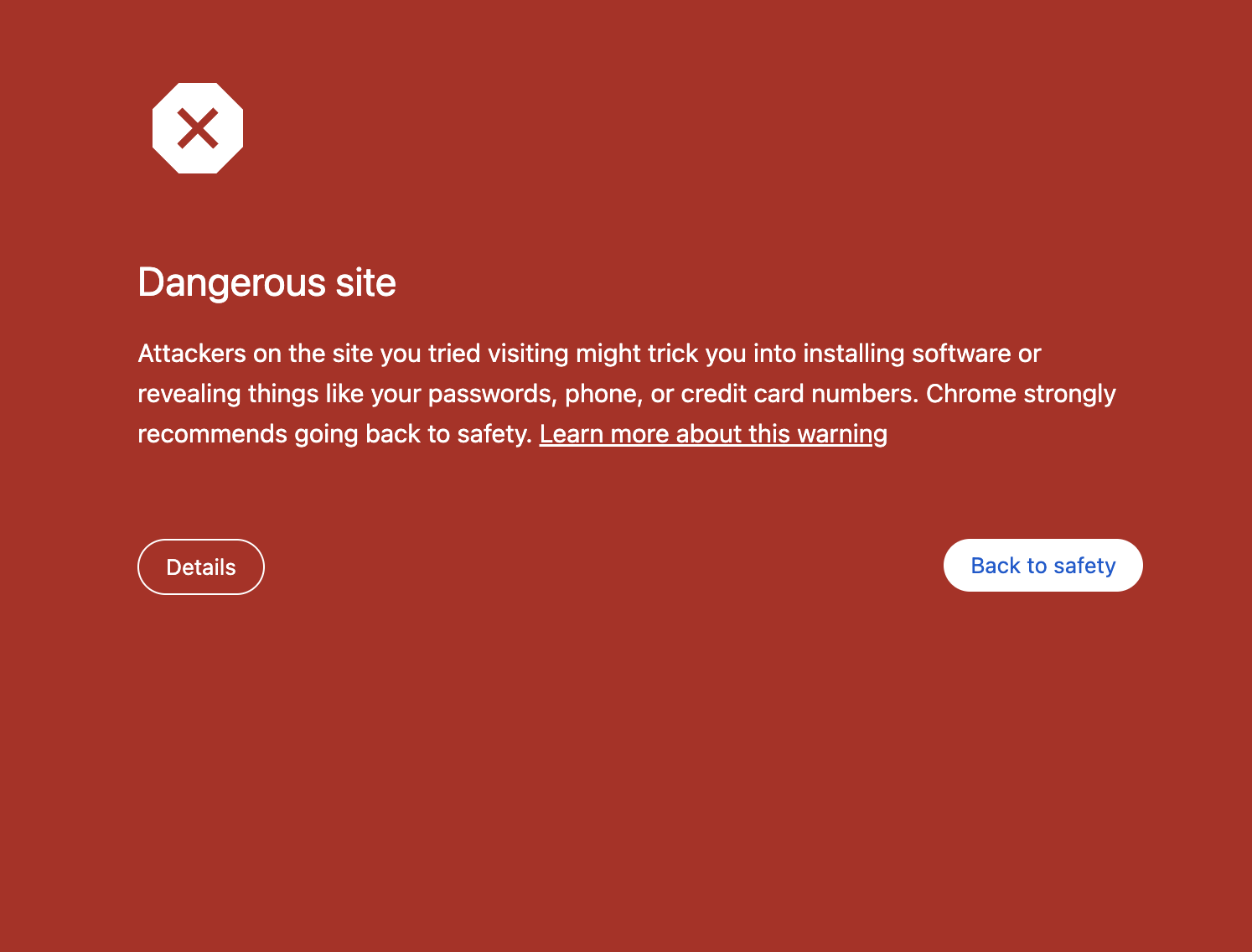The width and height of the screenshot is (1252, 952).
Task: Open the Learn more about this warning link
Action: (x=713, y=434)
